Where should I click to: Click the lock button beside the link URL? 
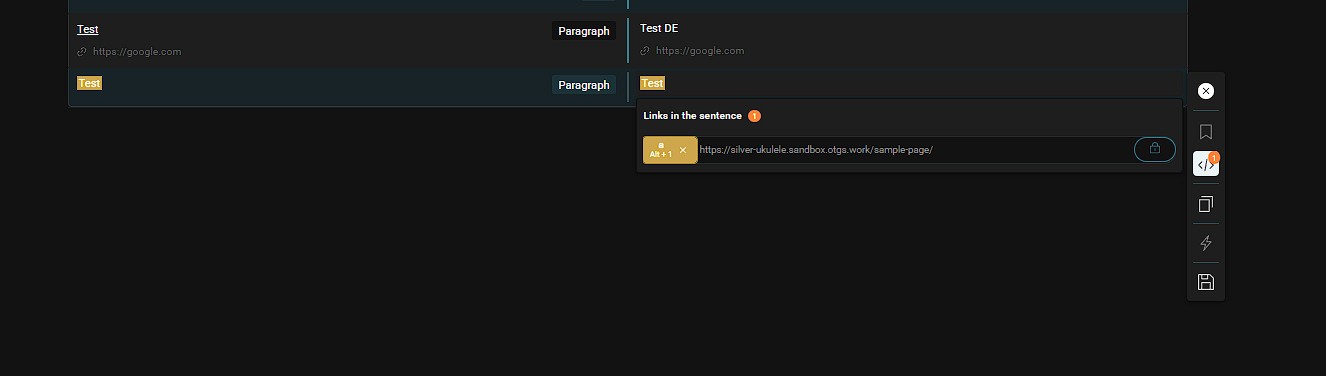1155,149
